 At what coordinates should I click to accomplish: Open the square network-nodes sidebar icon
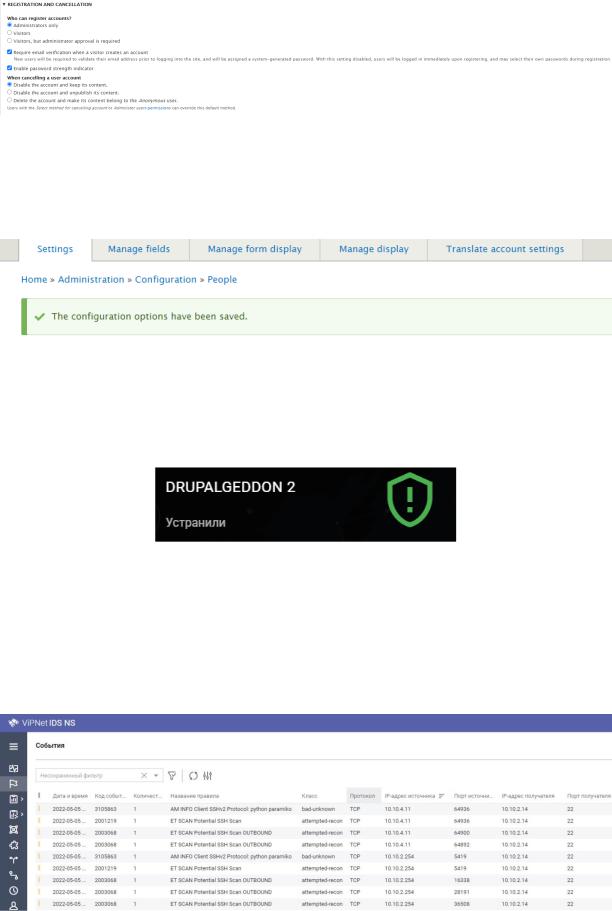13,830
